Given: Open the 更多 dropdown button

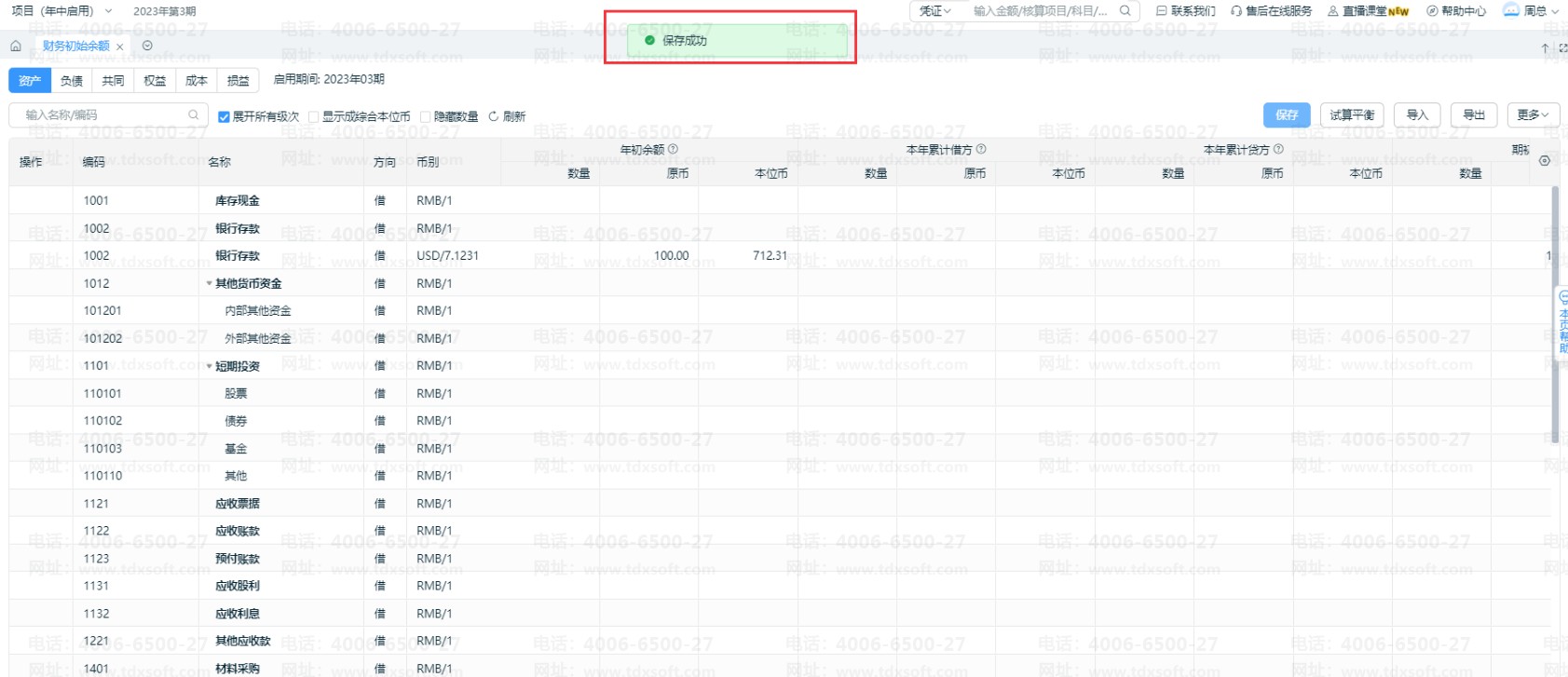Looking at the screenshot, I should click(1533, 115).
